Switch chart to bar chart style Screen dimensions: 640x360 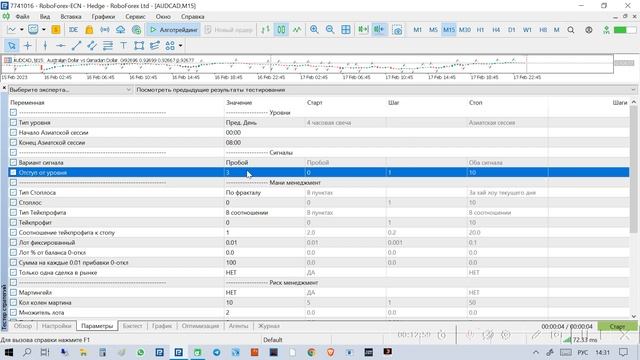(266, 30)
